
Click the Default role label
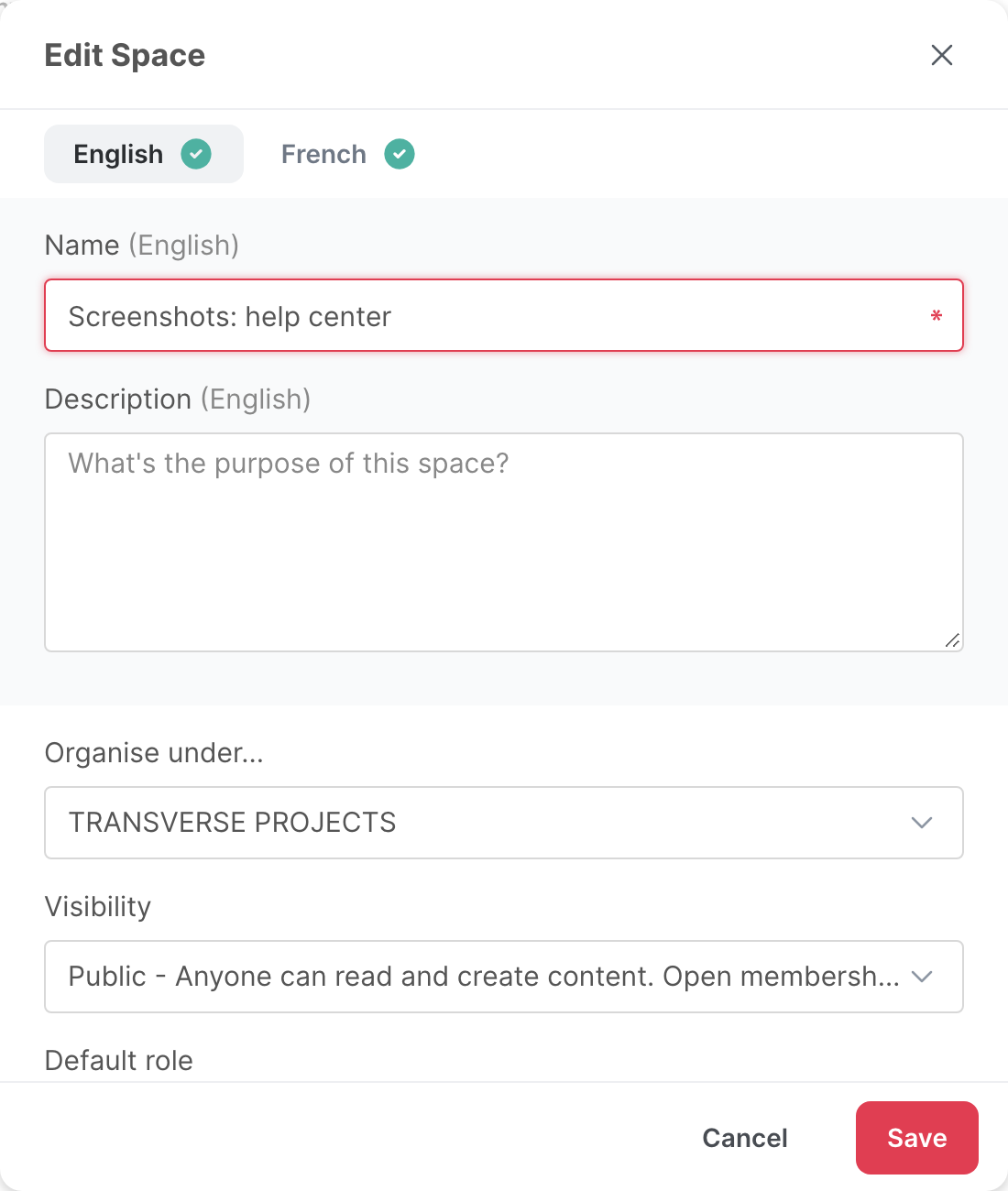[x=119, y=1061]
